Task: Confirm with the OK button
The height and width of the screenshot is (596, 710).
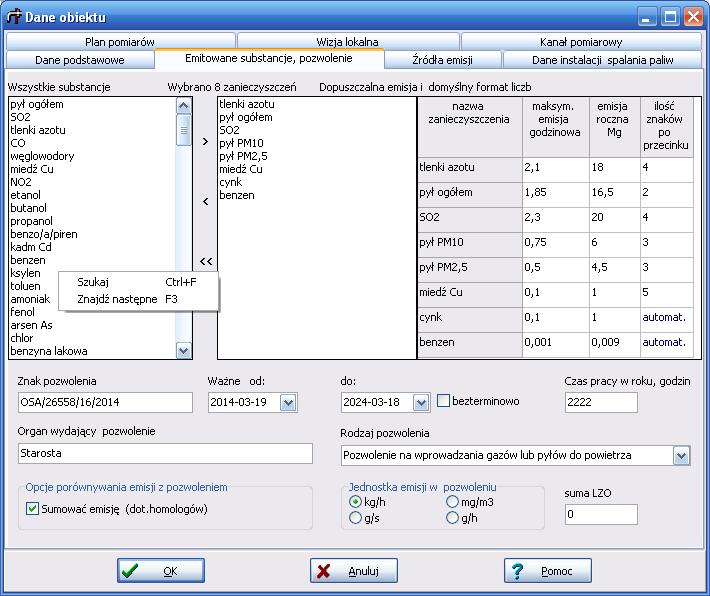Action: (161, 571)
